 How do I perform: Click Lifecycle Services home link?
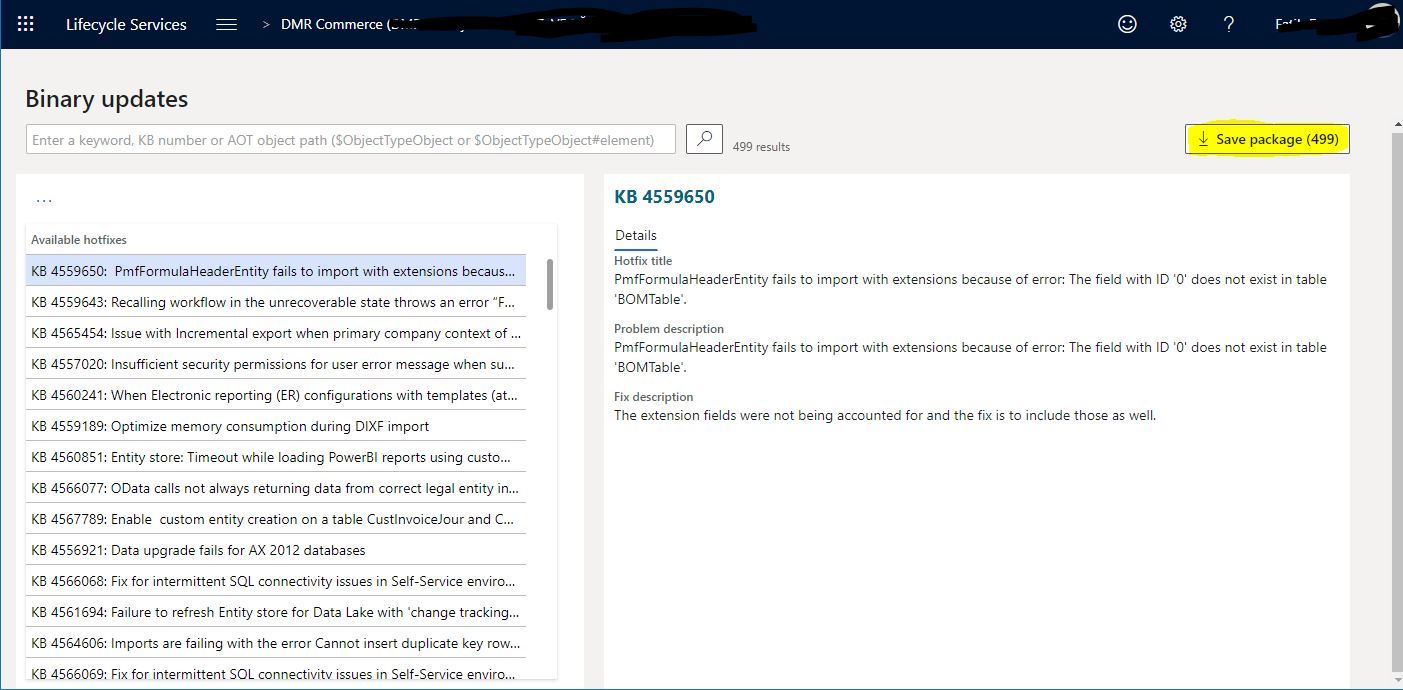(126, 24)
